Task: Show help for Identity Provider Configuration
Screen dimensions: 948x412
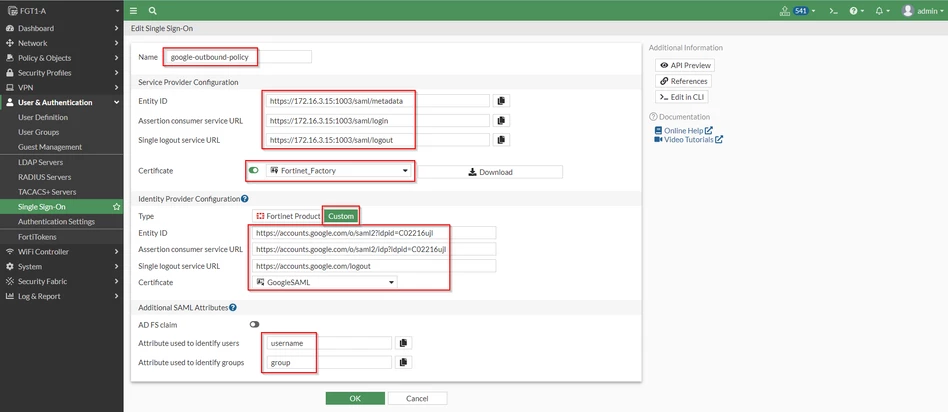Action: click(x=245, y=198)
